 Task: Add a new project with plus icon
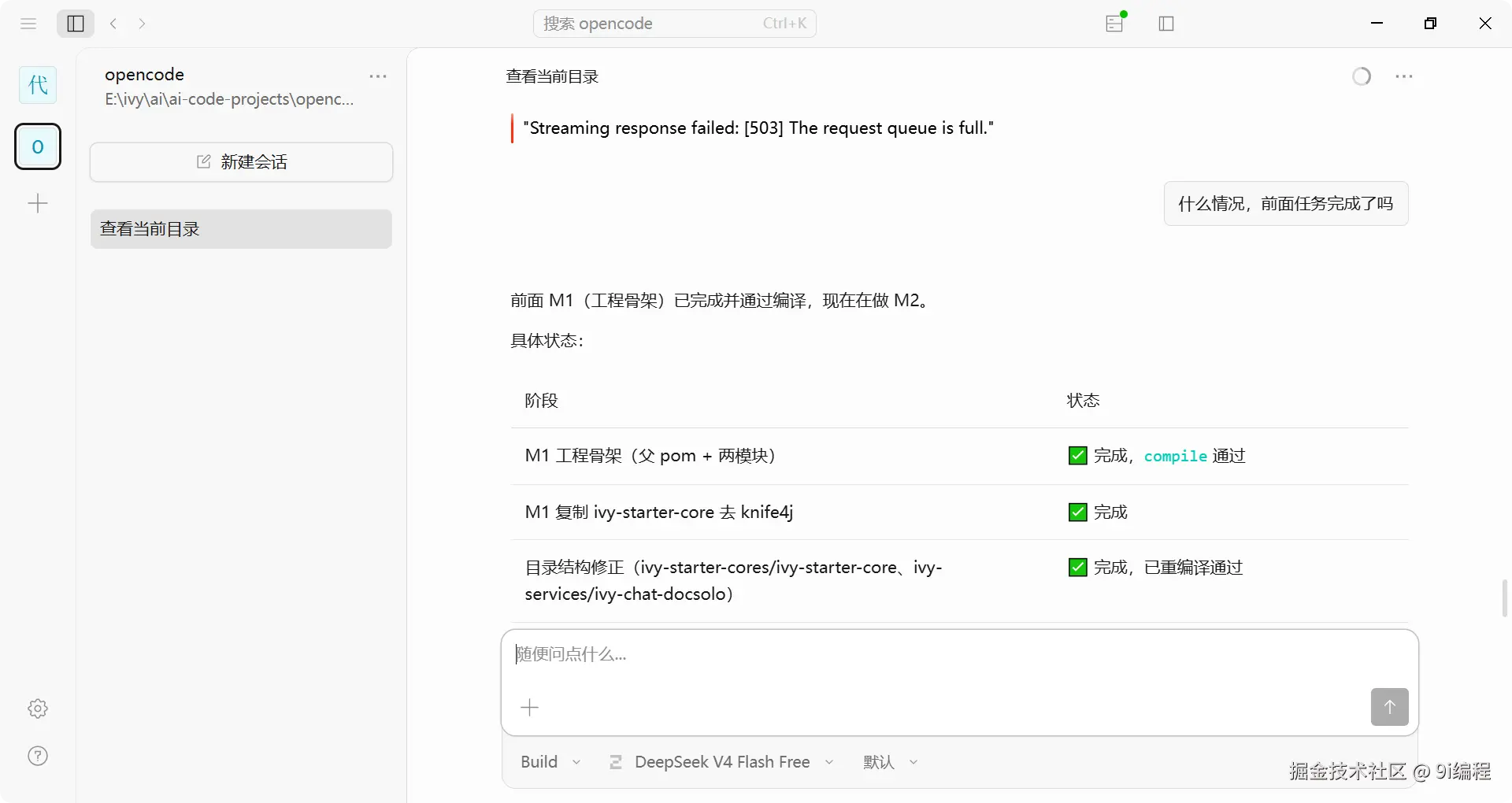coord(38,204)
